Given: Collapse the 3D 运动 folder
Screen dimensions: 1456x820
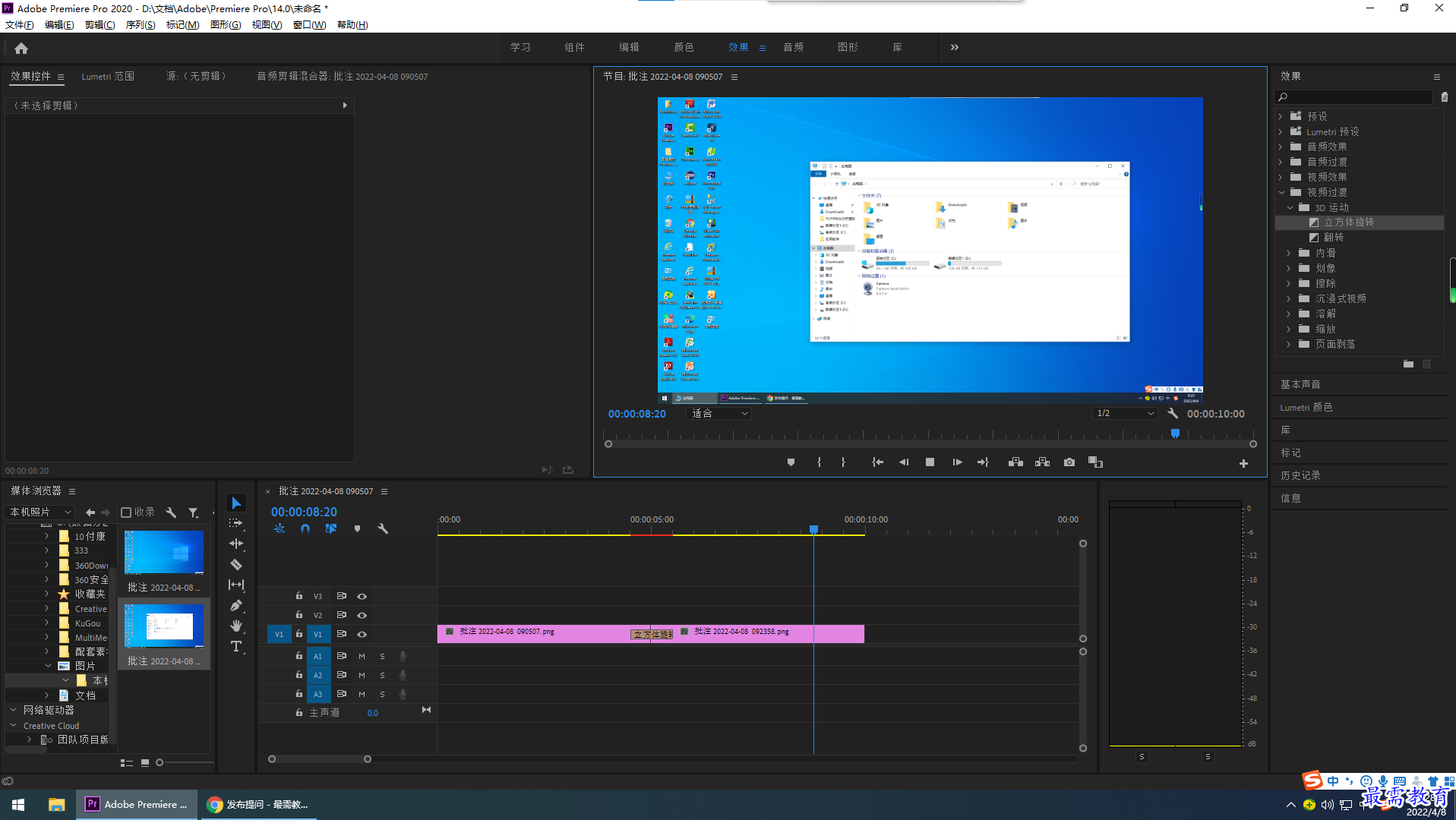Looking at the screenshot, I should (x=1290, y=207).
